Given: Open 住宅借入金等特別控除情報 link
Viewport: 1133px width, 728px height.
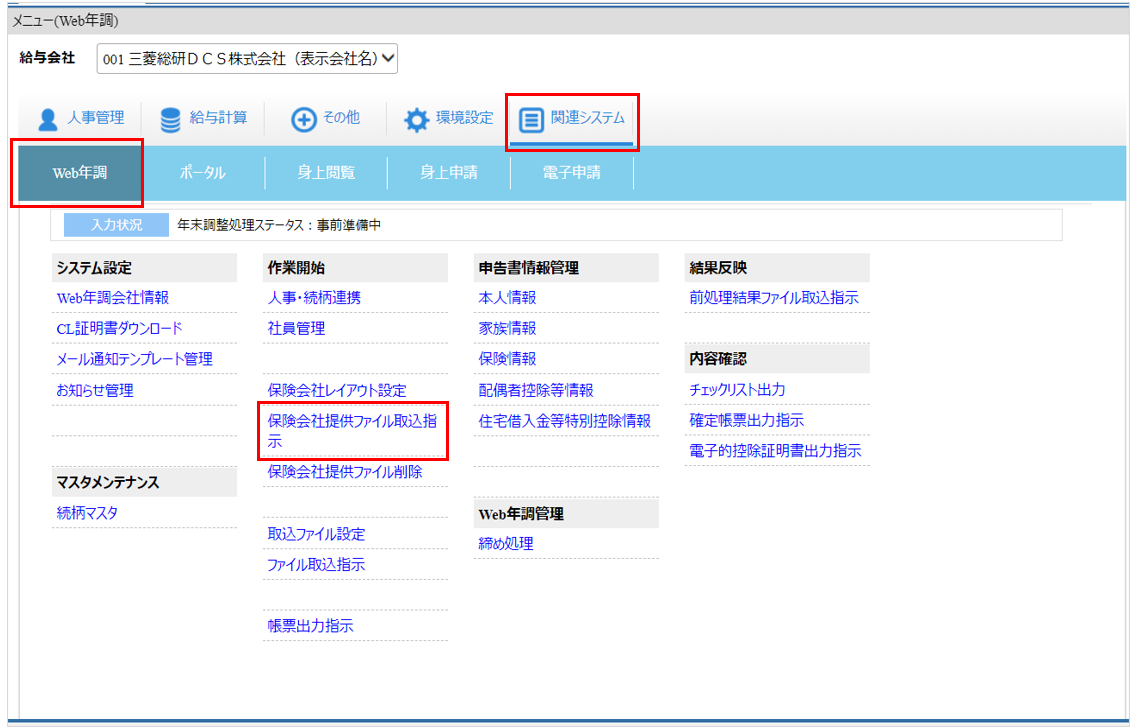Looking at the screenshot, I should (564, 421).
